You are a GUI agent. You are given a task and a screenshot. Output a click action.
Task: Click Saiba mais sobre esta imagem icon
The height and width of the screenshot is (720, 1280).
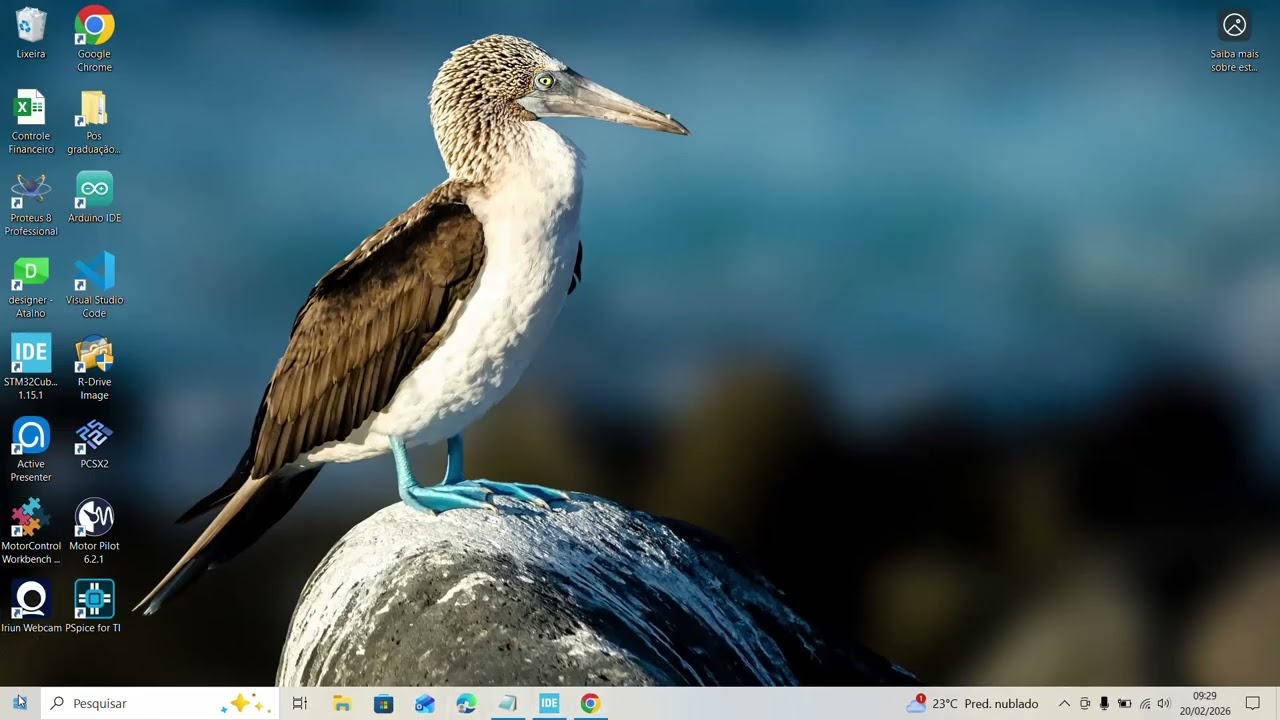1234,42
